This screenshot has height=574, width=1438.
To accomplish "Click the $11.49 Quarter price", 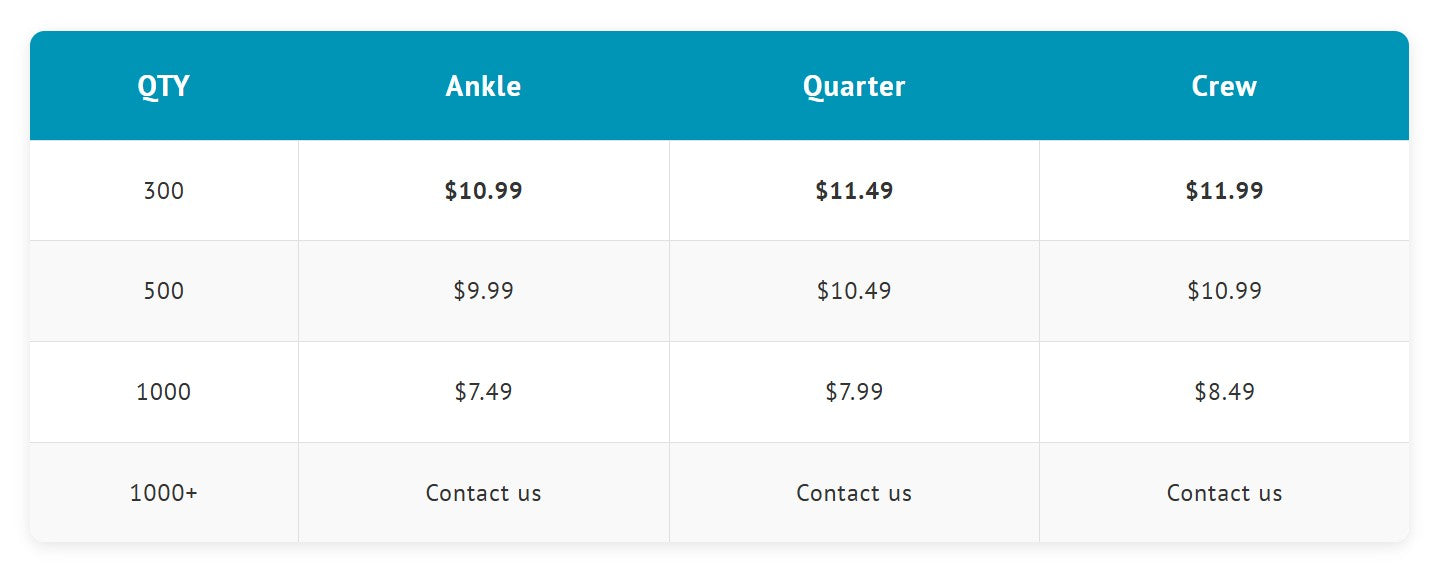I will click(x=854, y=190).
